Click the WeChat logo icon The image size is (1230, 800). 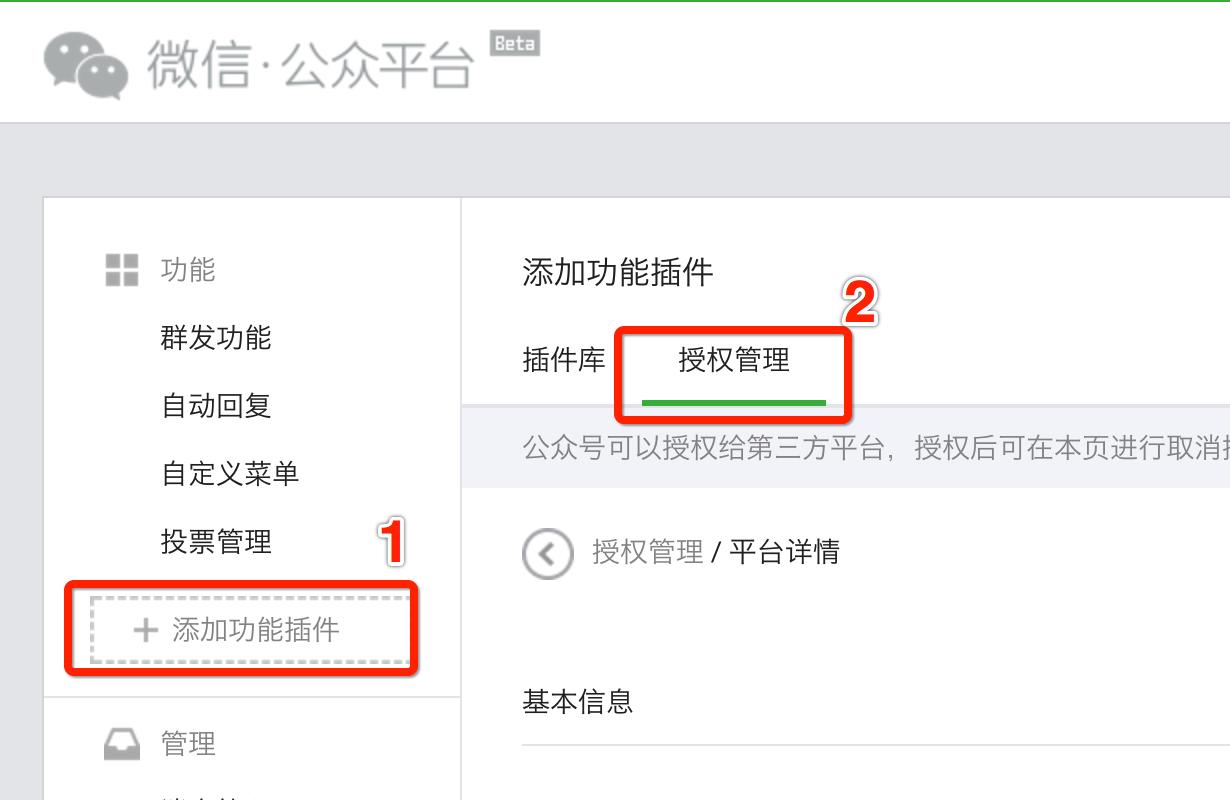[x=80, y=62]
